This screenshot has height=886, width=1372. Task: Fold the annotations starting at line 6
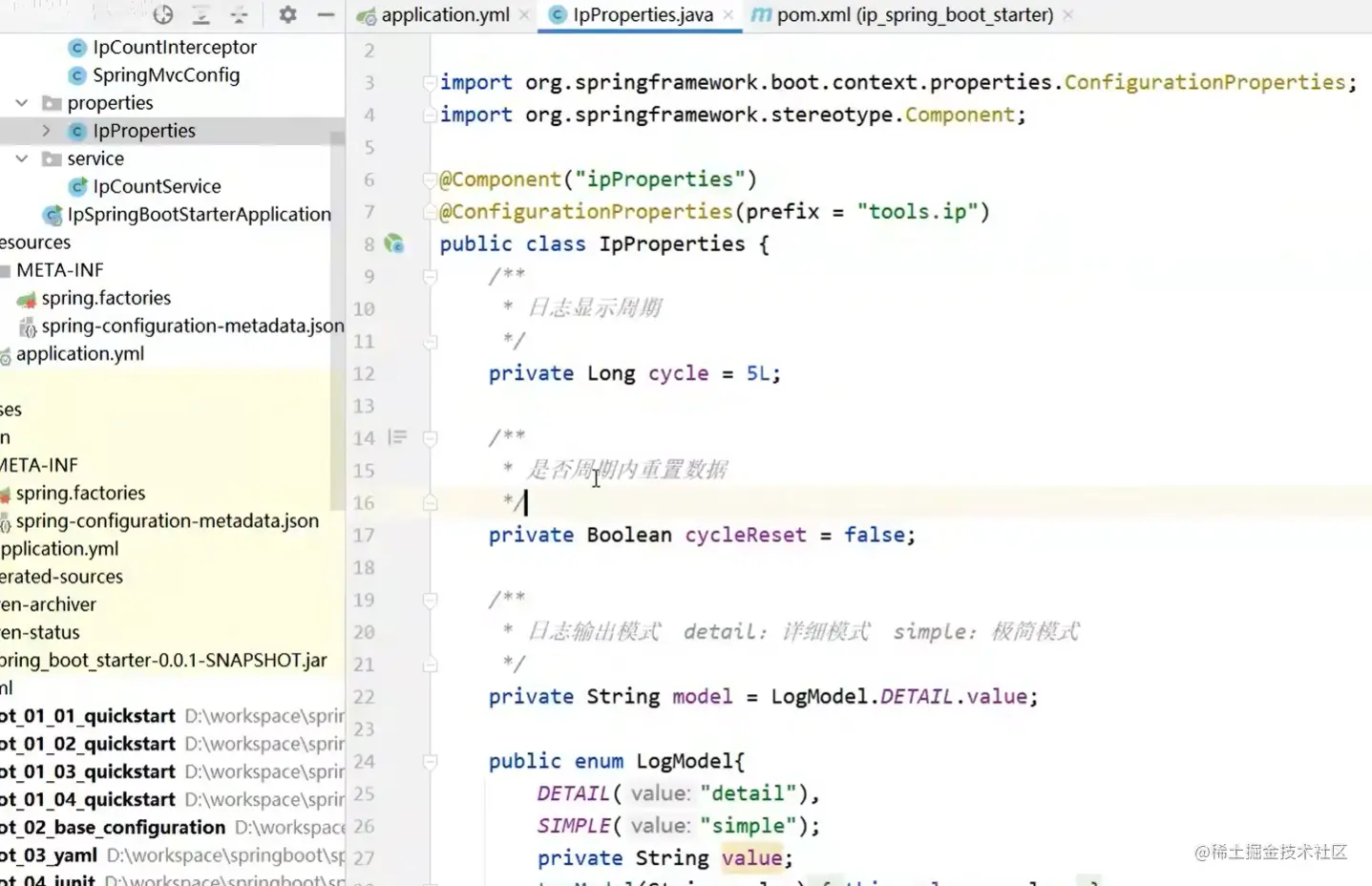pyautogui.click(x=431, y=179)
